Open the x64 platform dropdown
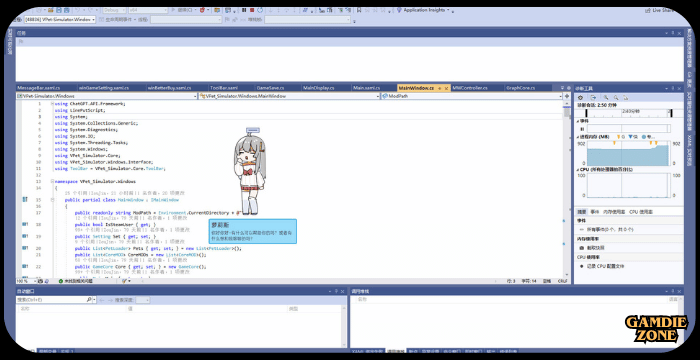Screen dimensions: 700x360 coord(148,10)
